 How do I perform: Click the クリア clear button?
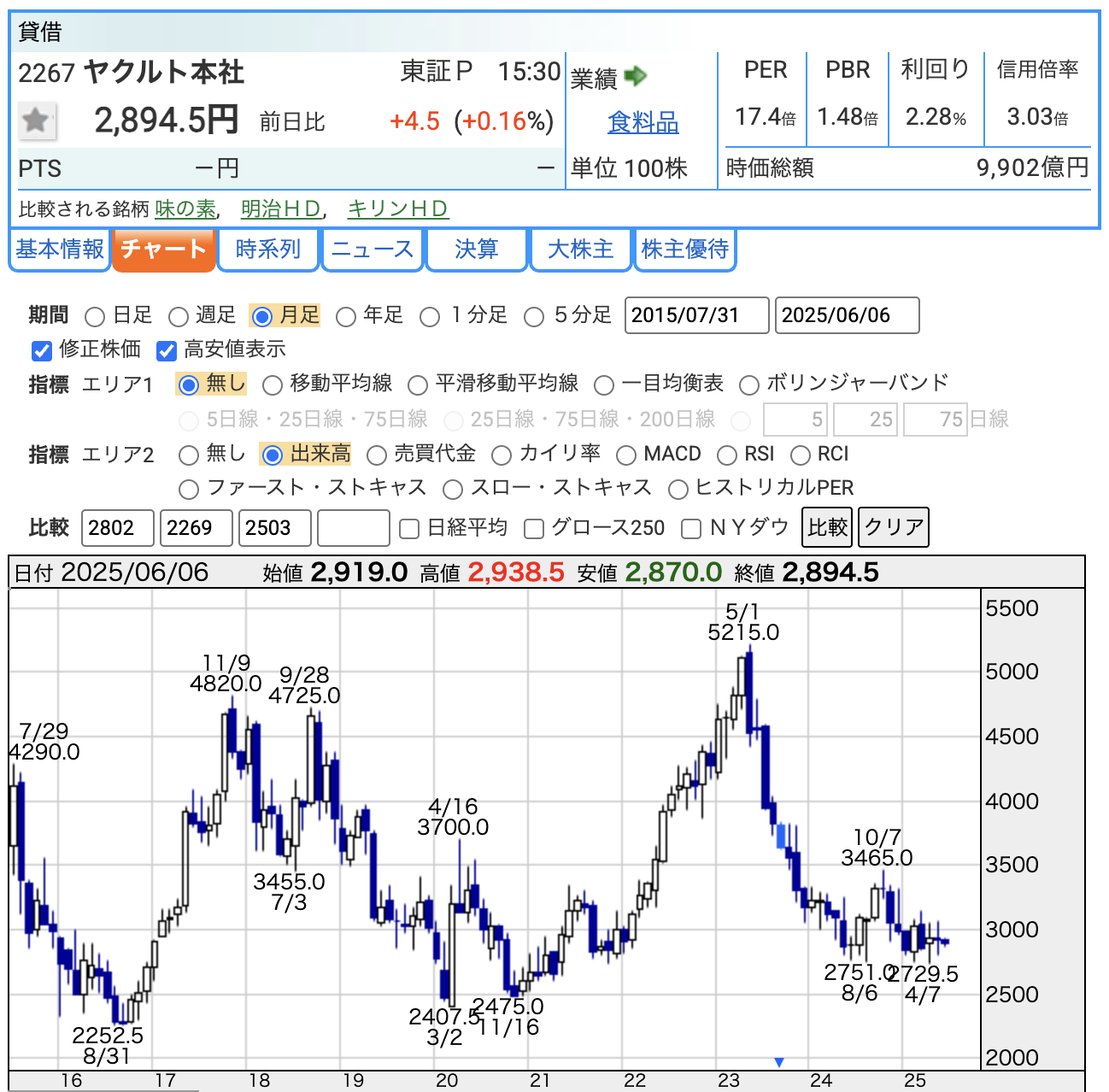pos(894,527)
